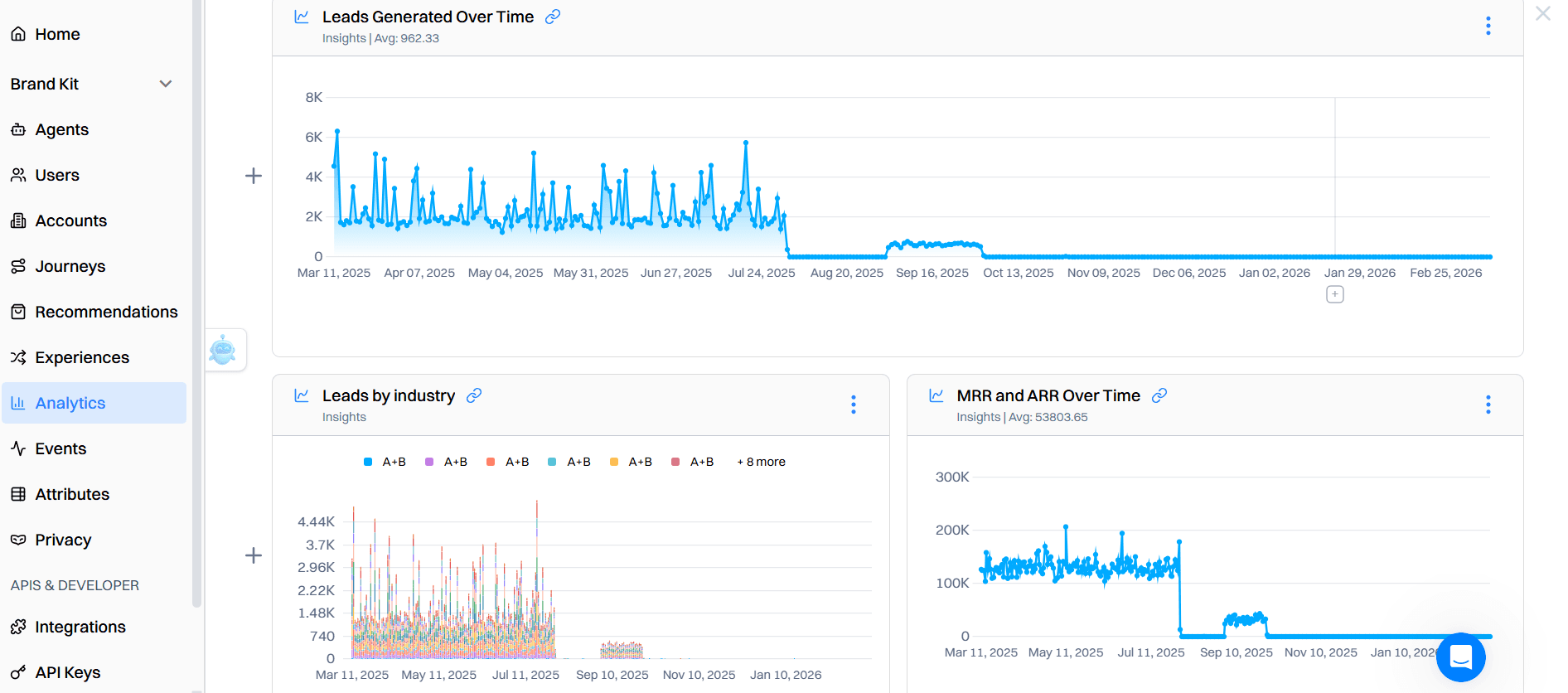Expand '+ 8 more' legend entries
This screenshot has width=1568, height=693.
click(x=761, y=462)
